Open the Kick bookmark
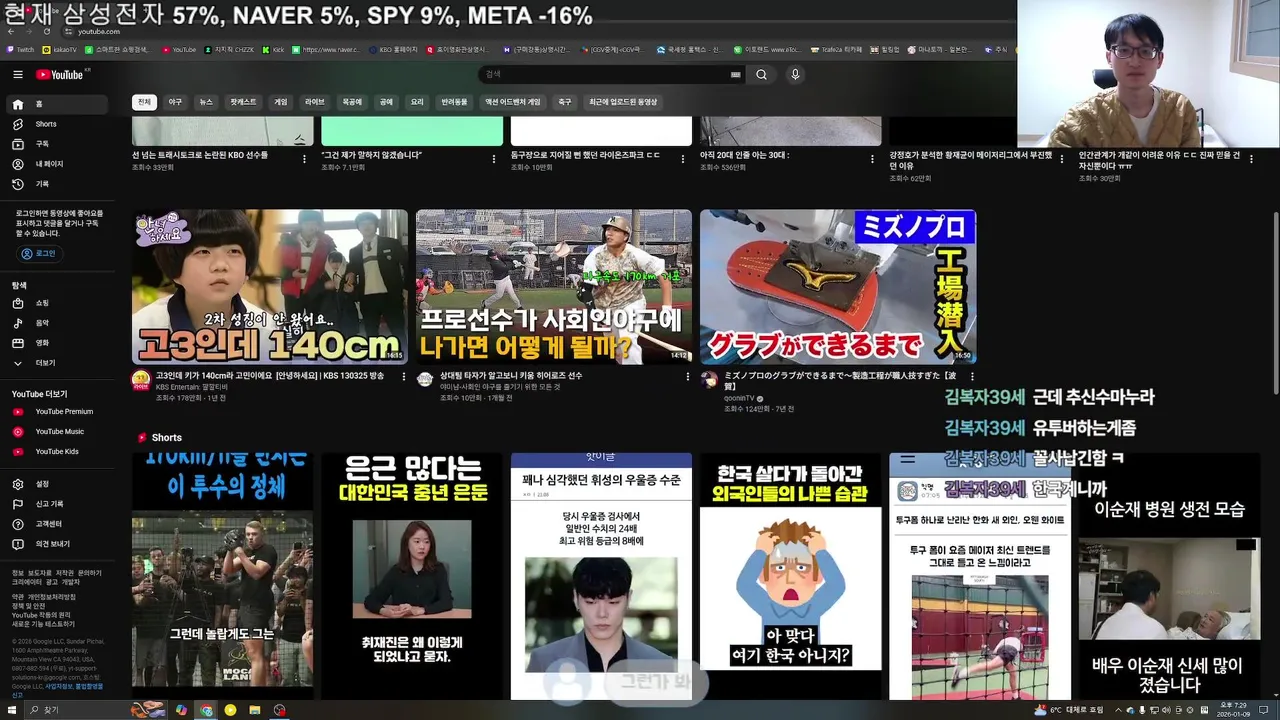The width and height of the screenshot is (1280, 720). pos(274,49)
